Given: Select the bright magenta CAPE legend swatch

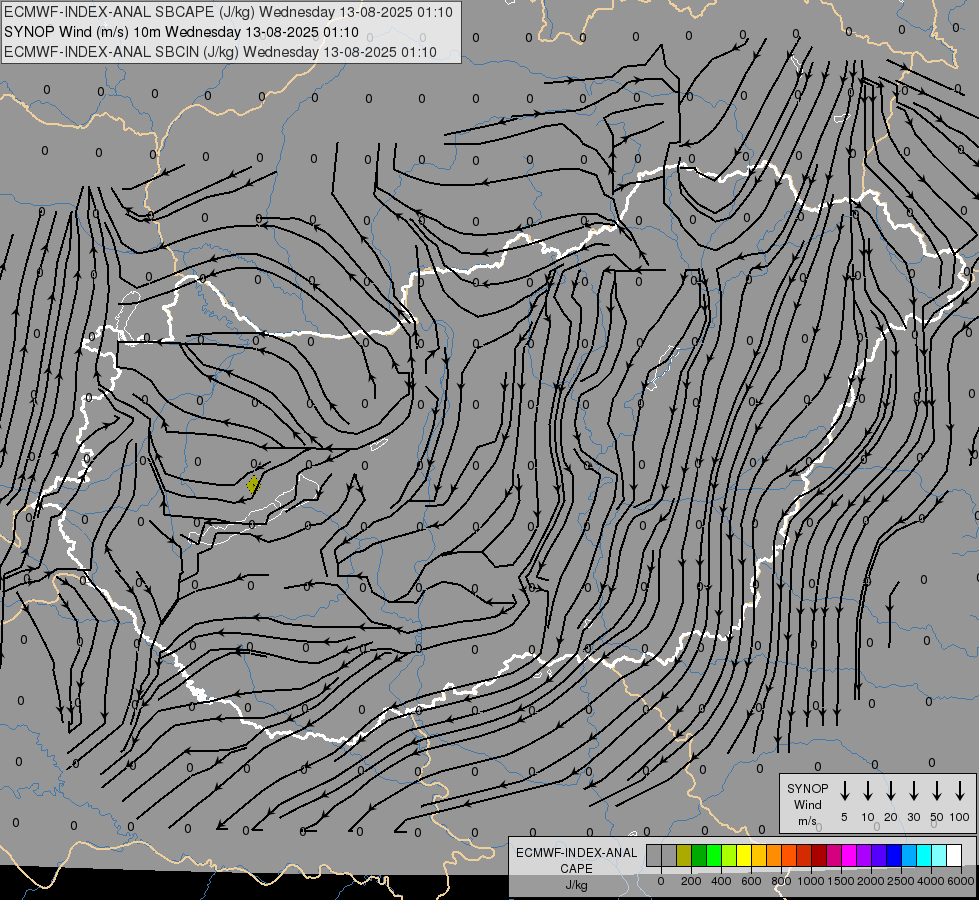Looking at the screenshot, I should 849,856.
